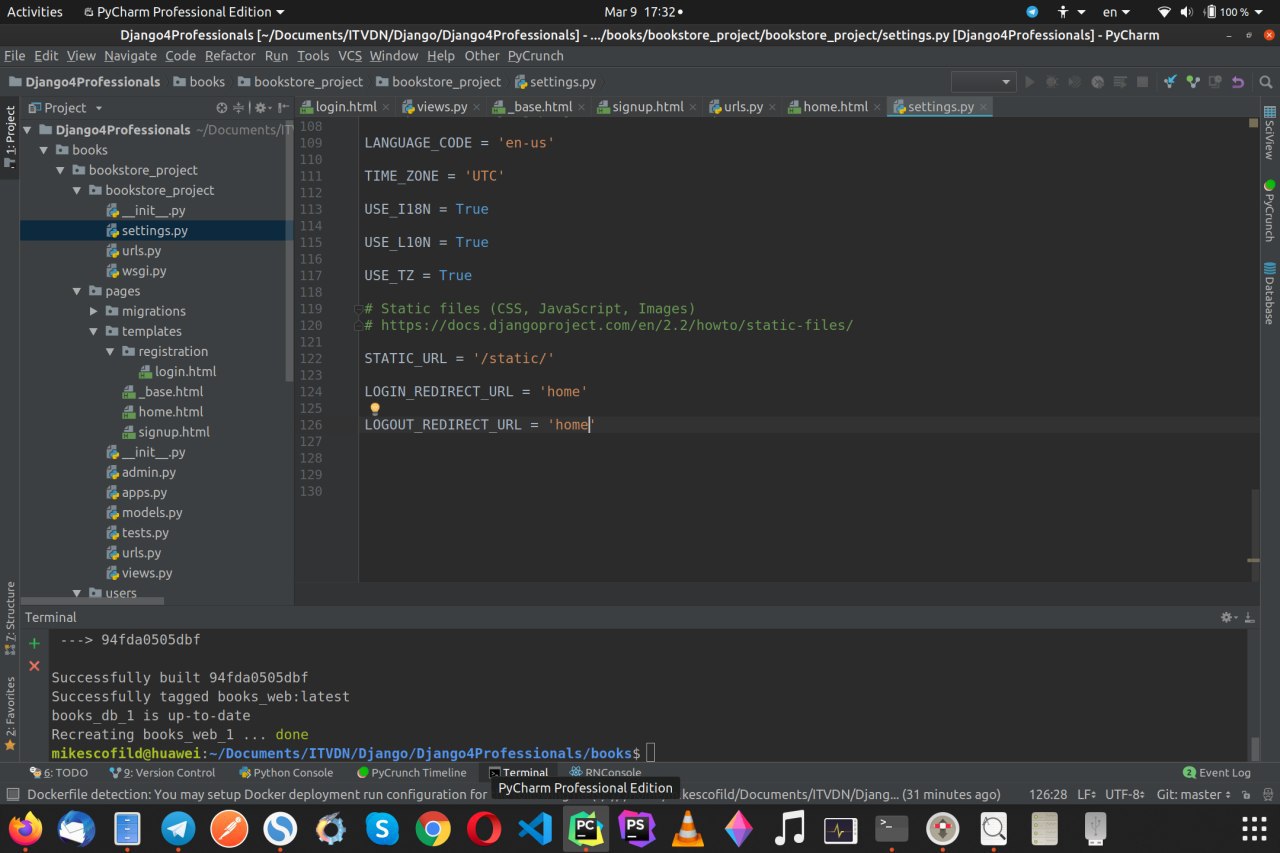Viewport: 1280px width, 853px height.
Task: Switch to the _base.html tab
Action: coord(540,107)
